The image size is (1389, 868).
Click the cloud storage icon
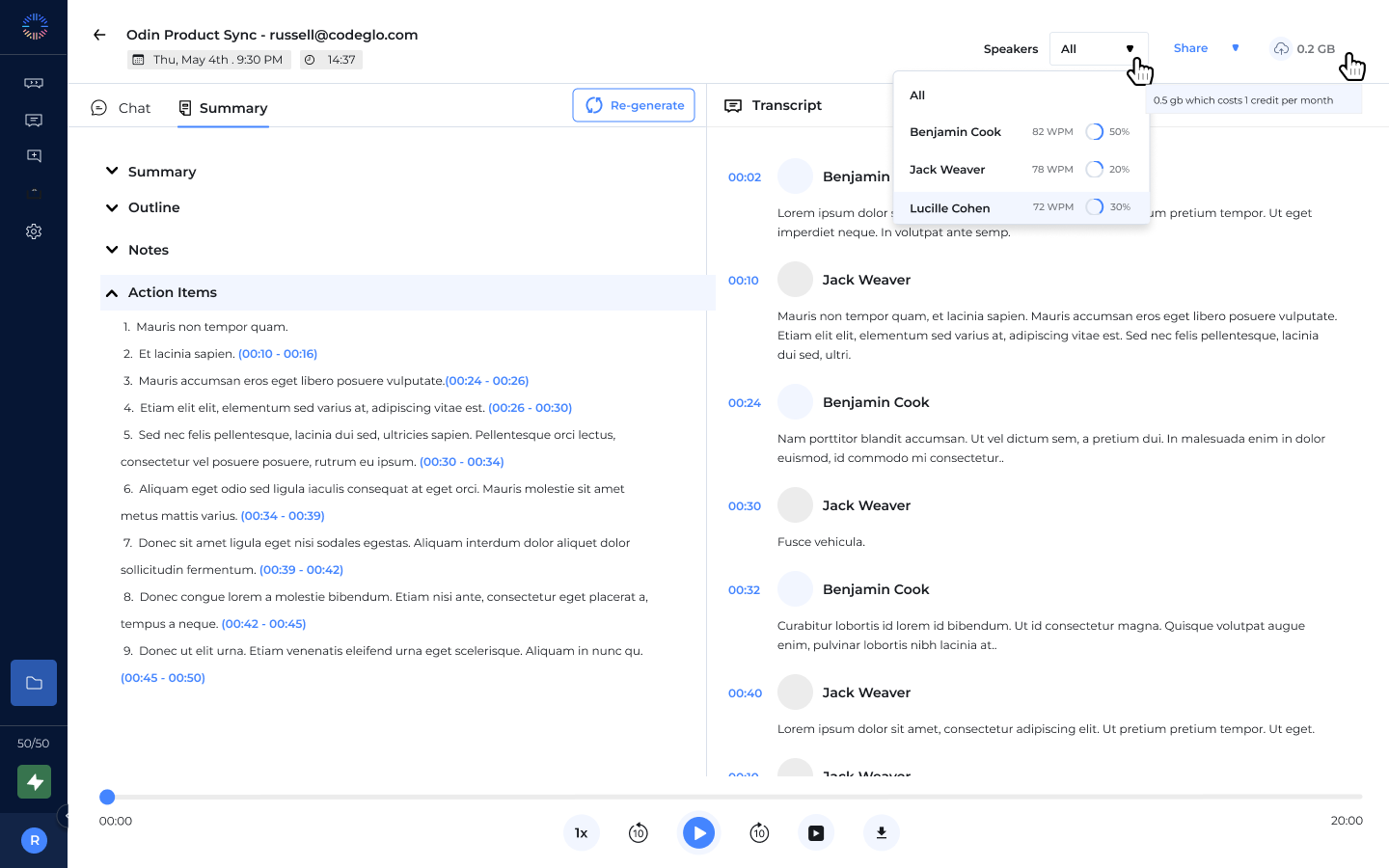click(1281, 49)
